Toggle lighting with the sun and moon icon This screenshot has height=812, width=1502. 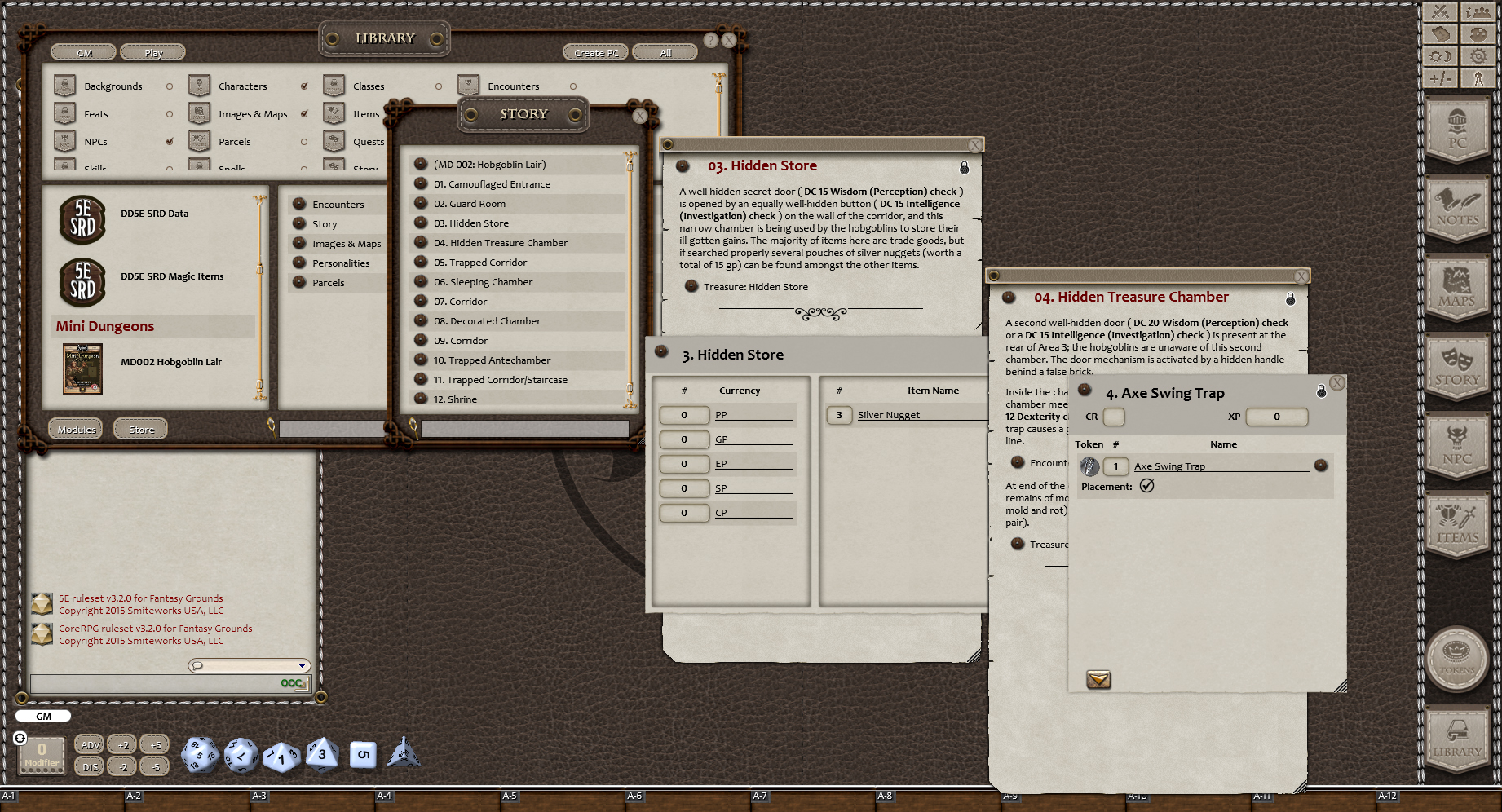[1440, 56]
